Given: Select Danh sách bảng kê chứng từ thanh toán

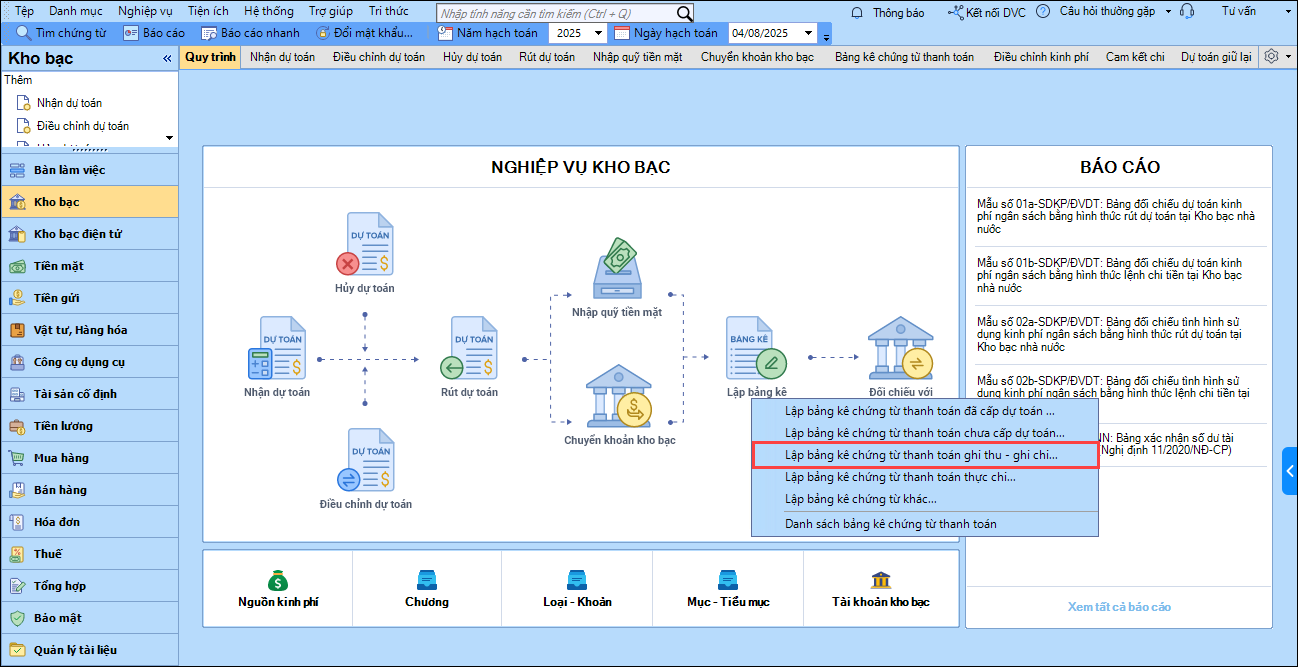Looking at the screenshot, I should tap(925, 523).
